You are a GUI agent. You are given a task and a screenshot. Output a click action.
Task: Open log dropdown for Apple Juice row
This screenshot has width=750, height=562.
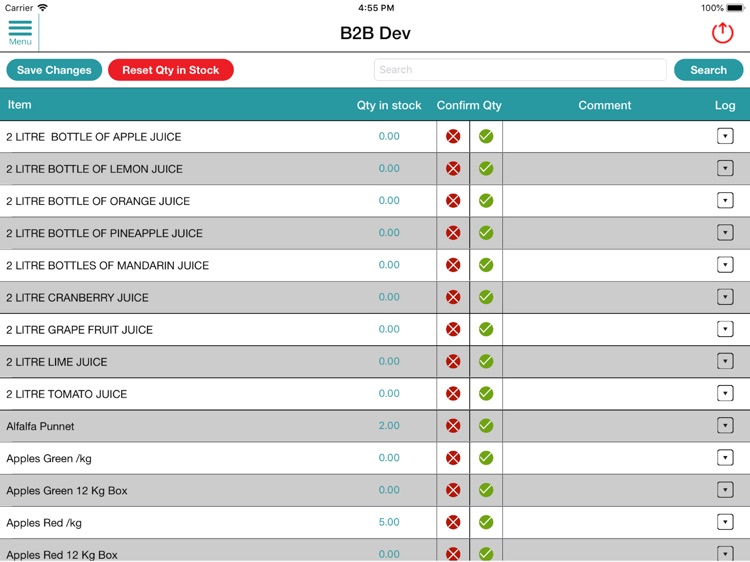click(x=725, y=136)
